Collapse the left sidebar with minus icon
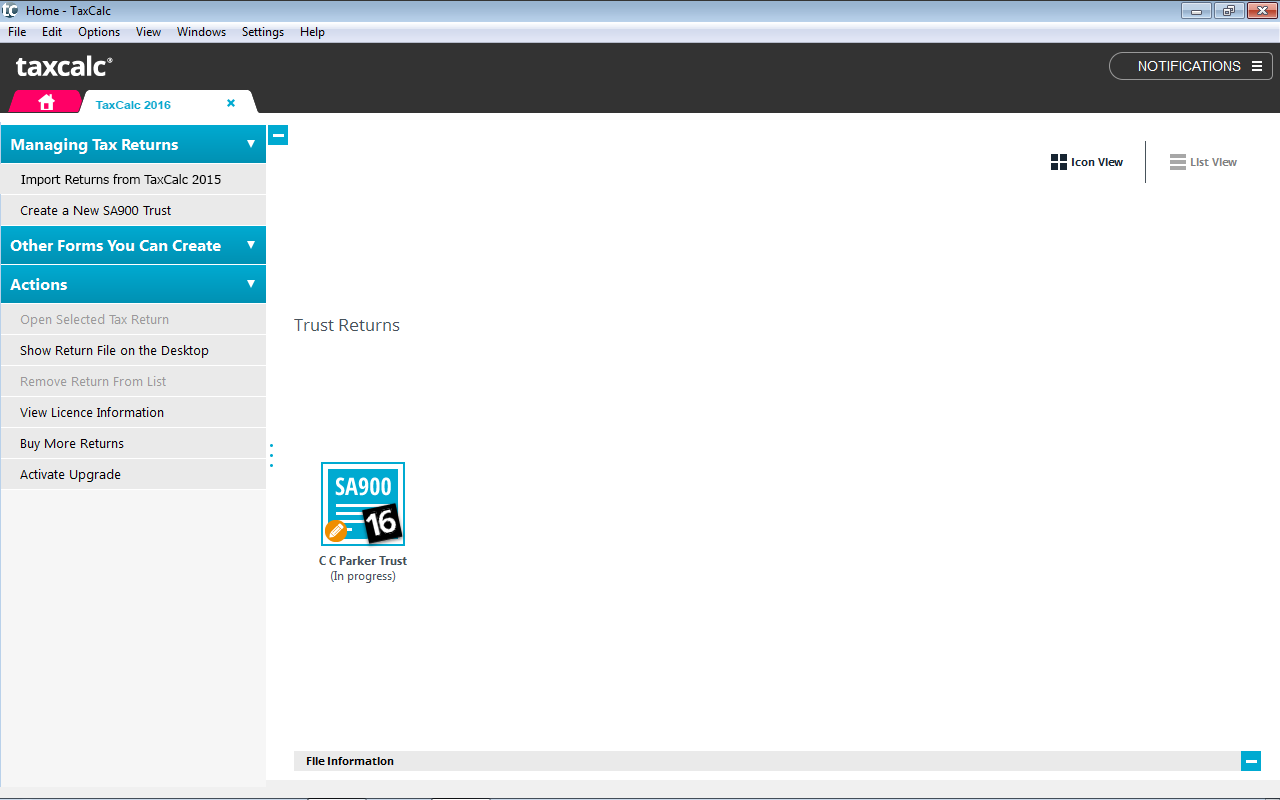 pyautogui.click(x=278, y=135)
